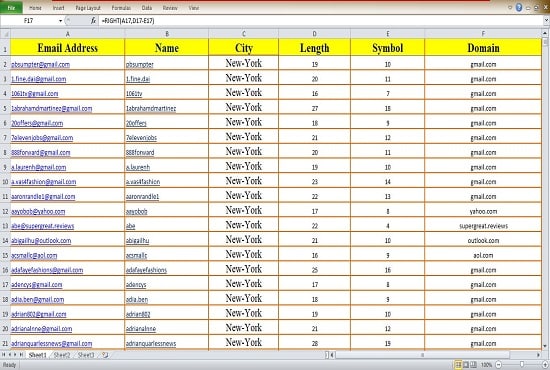This screenshot has width=550, height=370.
Task: Switch to Page Break Preview icon
Action: coord(473,365)
